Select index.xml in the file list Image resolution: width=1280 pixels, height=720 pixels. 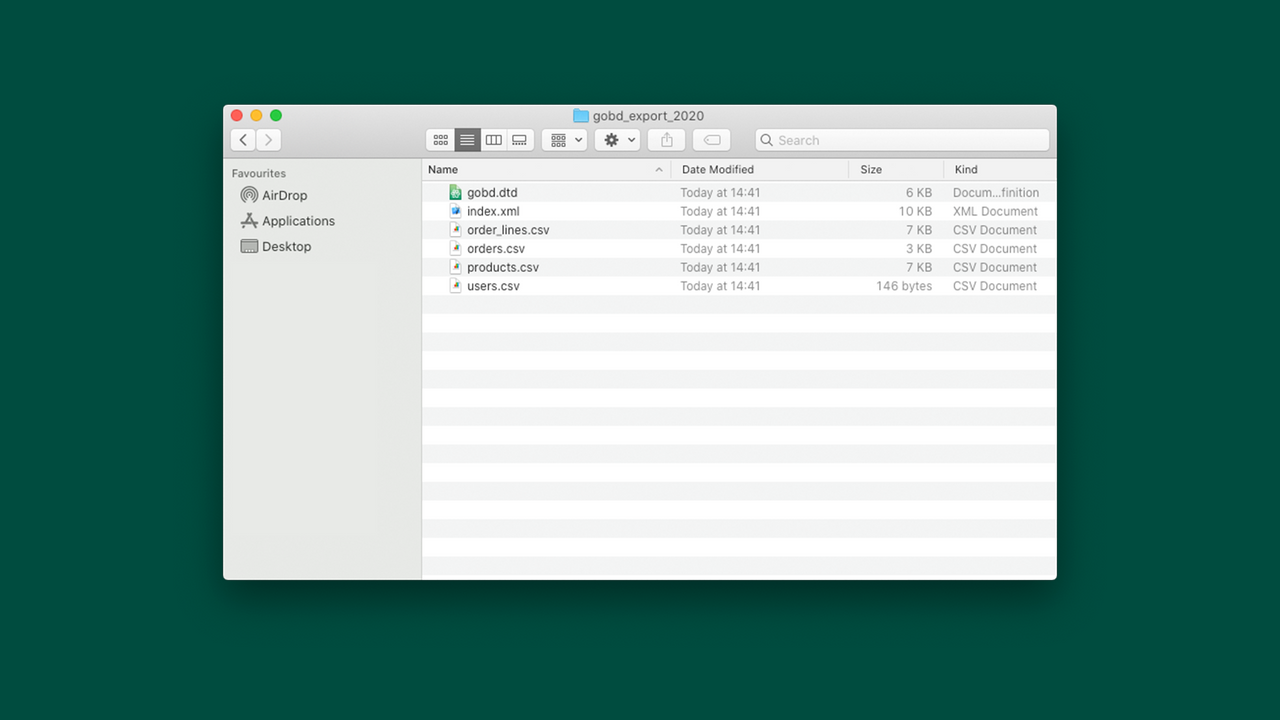pyautogui.click(x=494, y=211)
